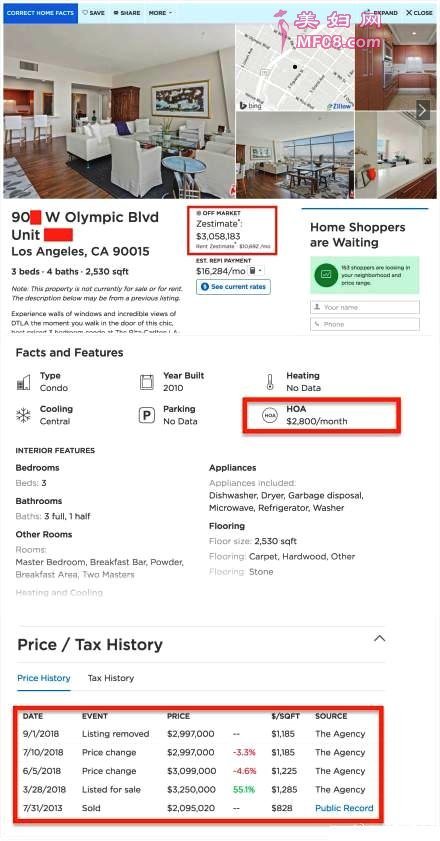Click the Parking P icon

[146, 415]
